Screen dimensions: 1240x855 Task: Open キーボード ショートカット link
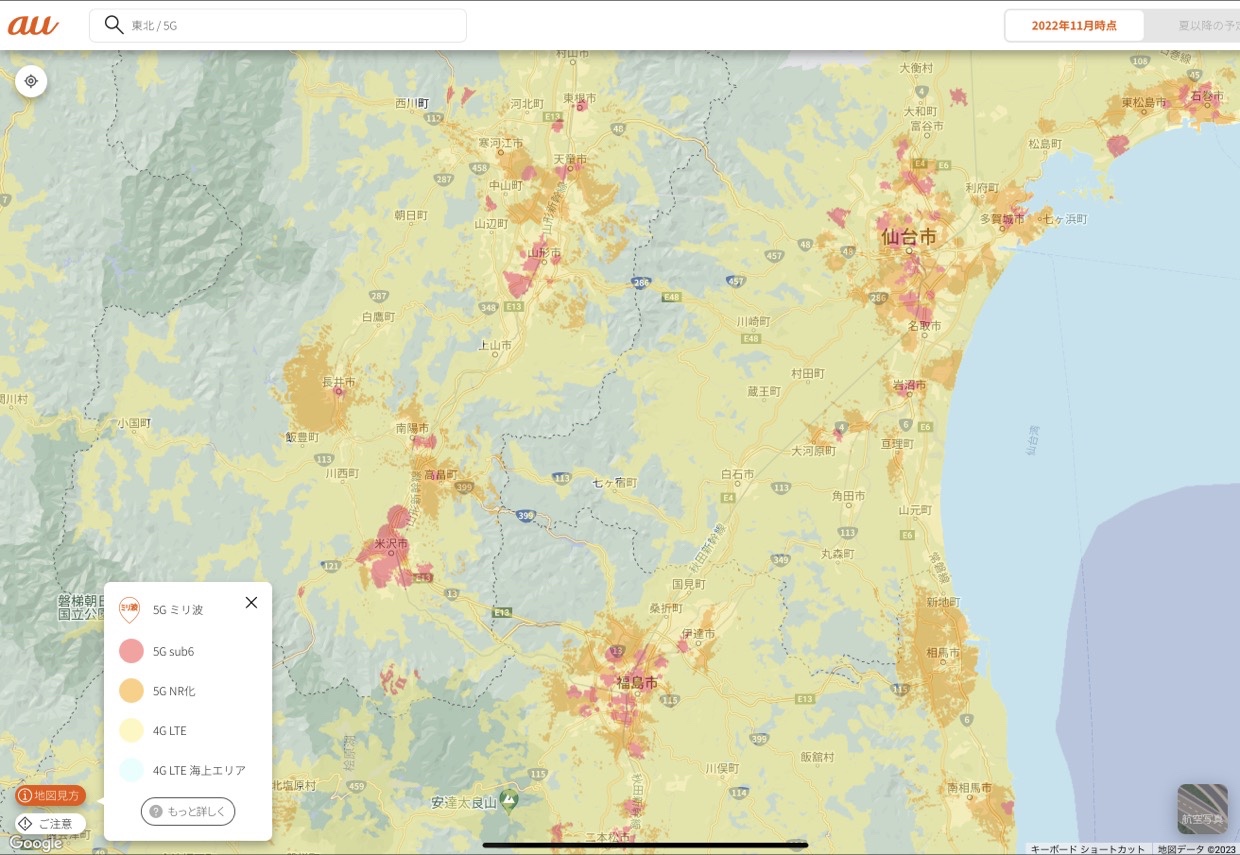pyautogui.click(x=1087, y=849)
